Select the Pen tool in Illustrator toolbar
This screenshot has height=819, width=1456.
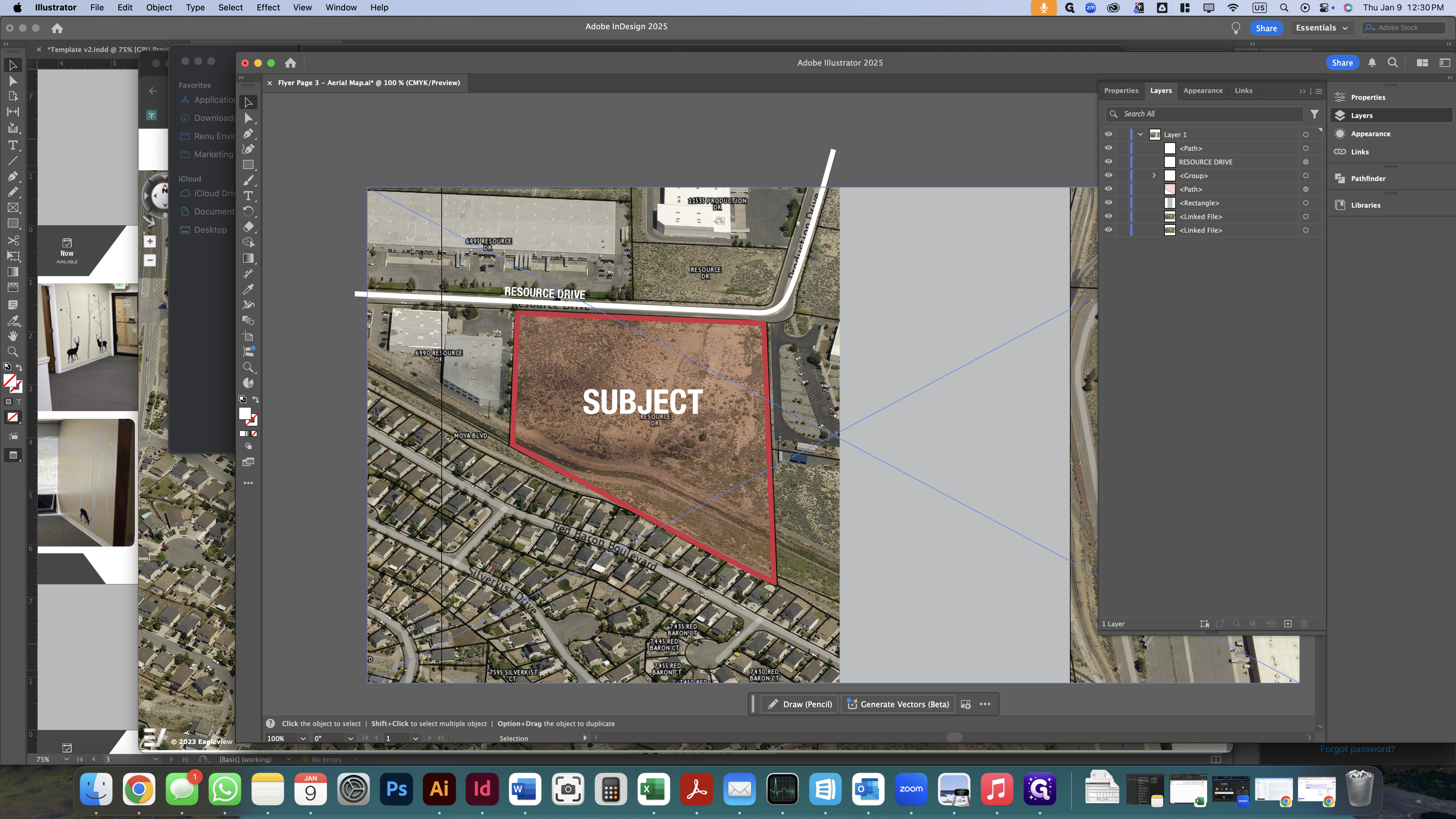point(248,133)
